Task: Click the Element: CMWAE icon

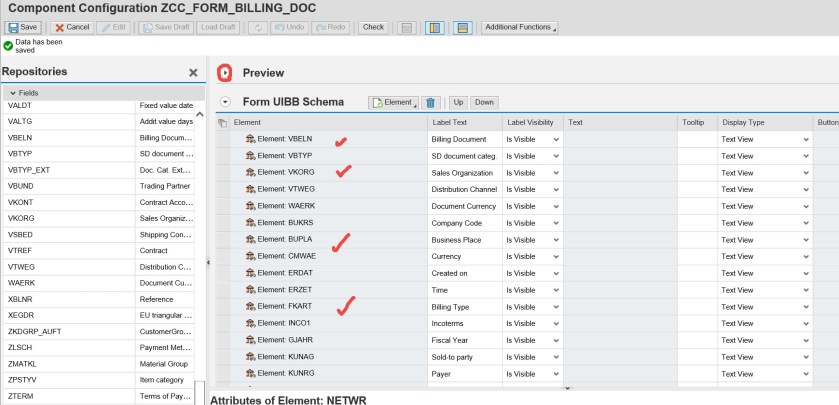Action: [250, 256]
